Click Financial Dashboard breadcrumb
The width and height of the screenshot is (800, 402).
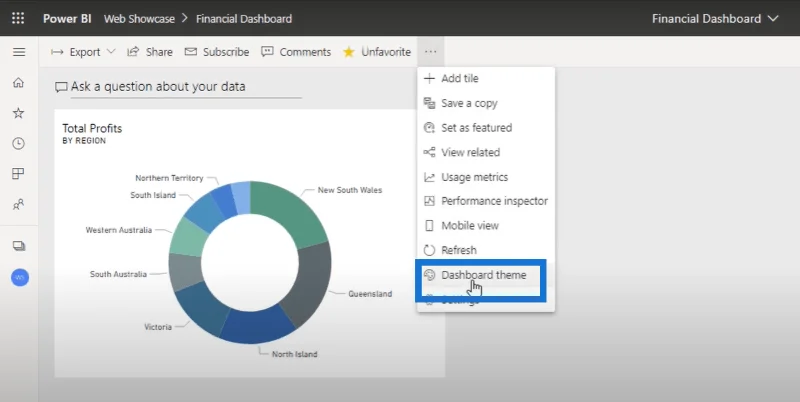click(x=244, y=19)
